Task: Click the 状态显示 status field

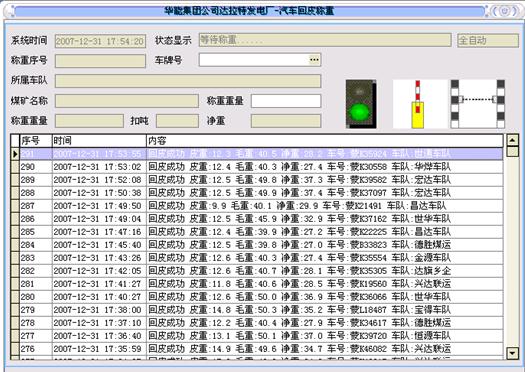Action: (325, 40)
